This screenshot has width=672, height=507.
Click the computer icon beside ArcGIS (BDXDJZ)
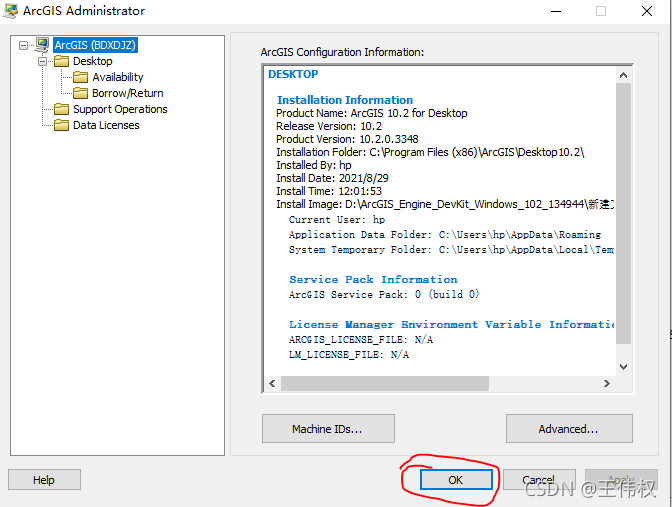click(x=42, y=45)
